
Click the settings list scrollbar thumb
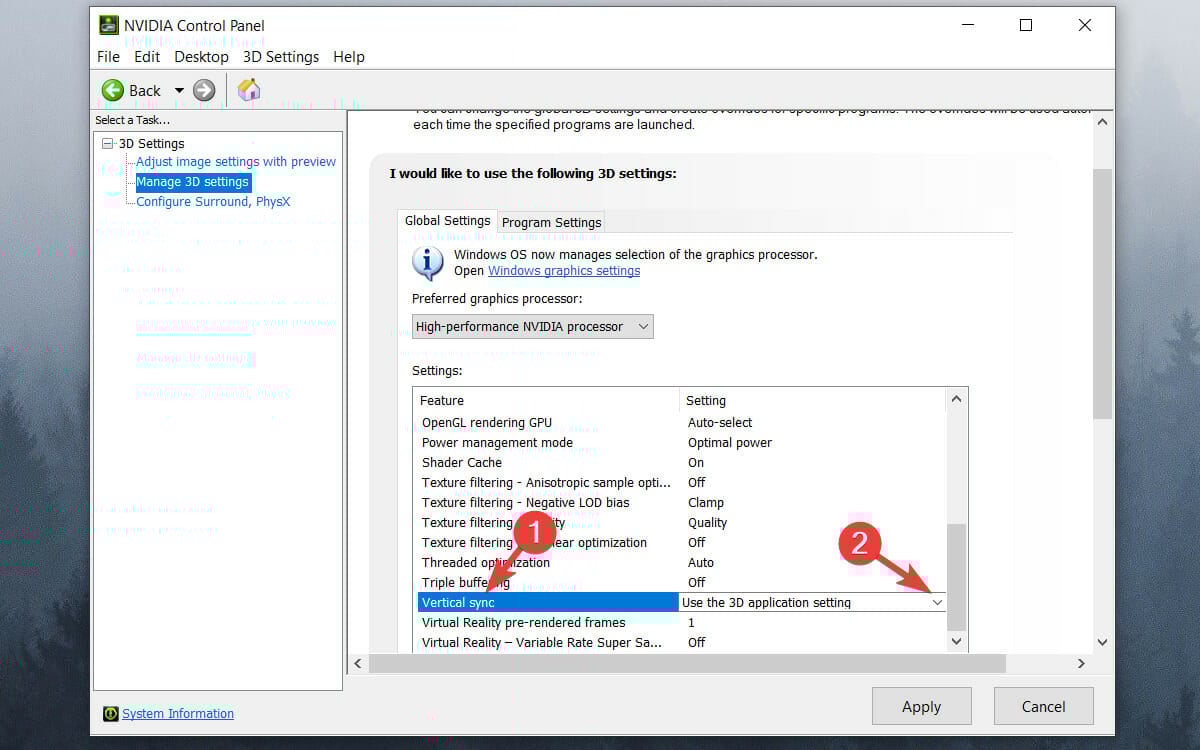pyautogui.click(x=956, y=576)
